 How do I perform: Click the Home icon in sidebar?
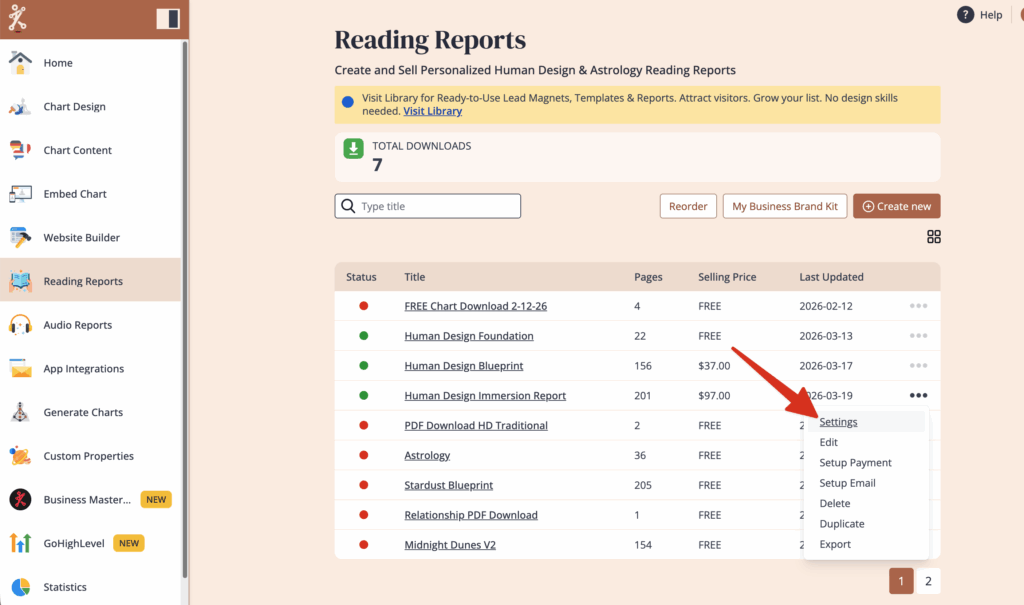(20, 63)
